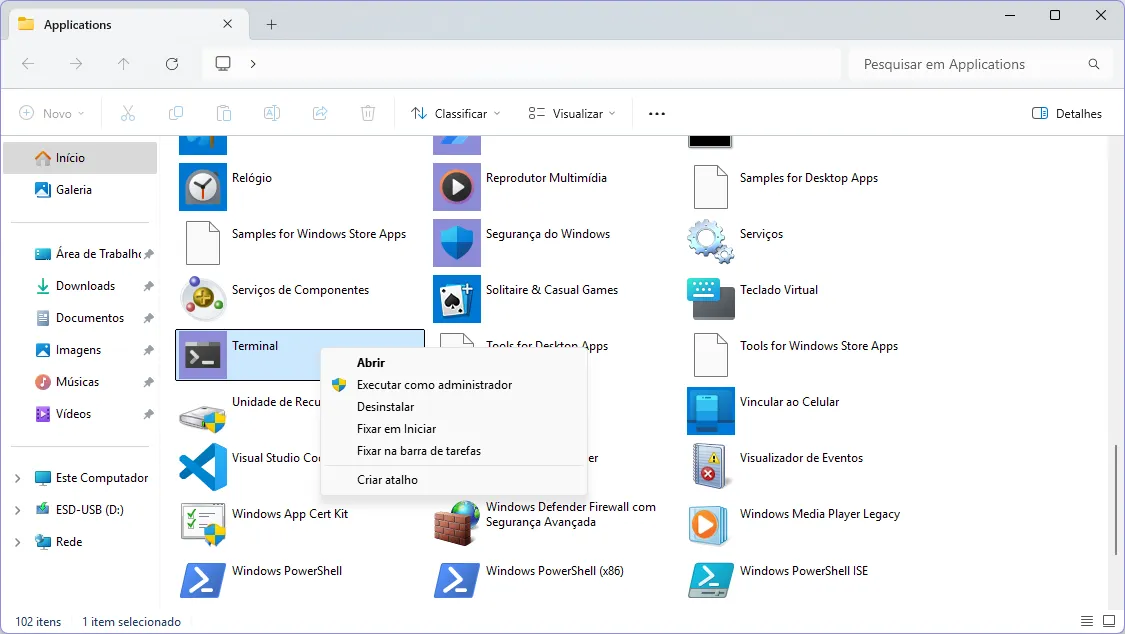Viewport: 1125px width, 634px height.
Task: Select the Serviços de Componentes icon
Action: [x=203, y=298]
